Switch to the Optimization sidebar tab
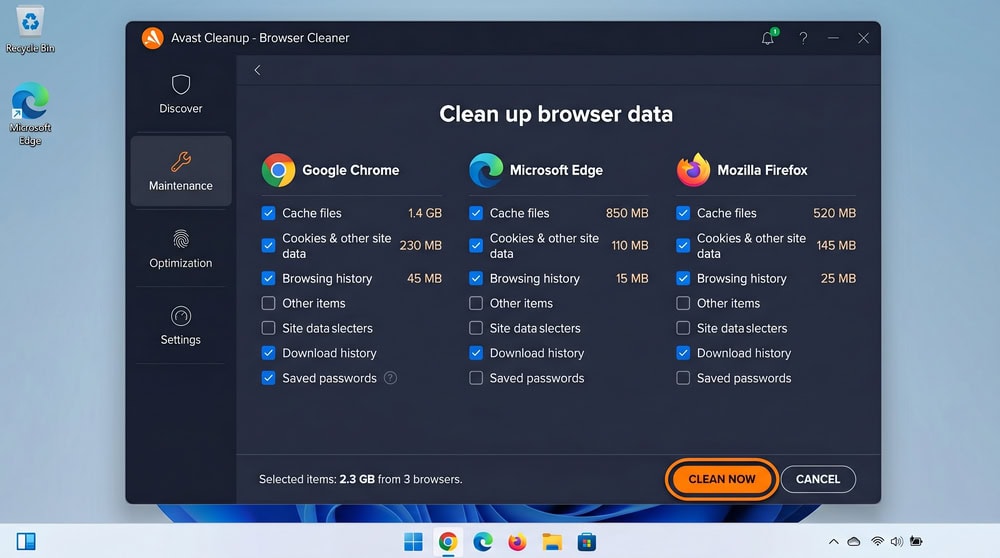 (x=180, y=249)
